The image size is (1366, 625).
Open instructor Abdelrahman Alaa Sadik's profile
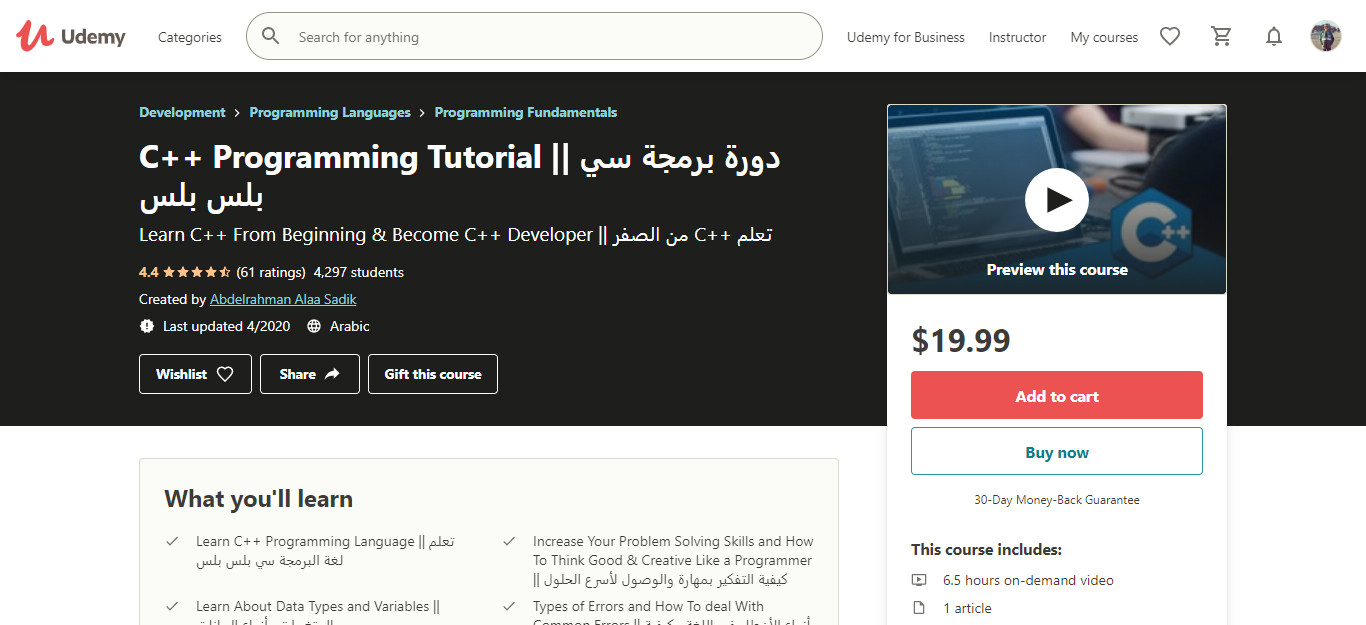[283, 299]
